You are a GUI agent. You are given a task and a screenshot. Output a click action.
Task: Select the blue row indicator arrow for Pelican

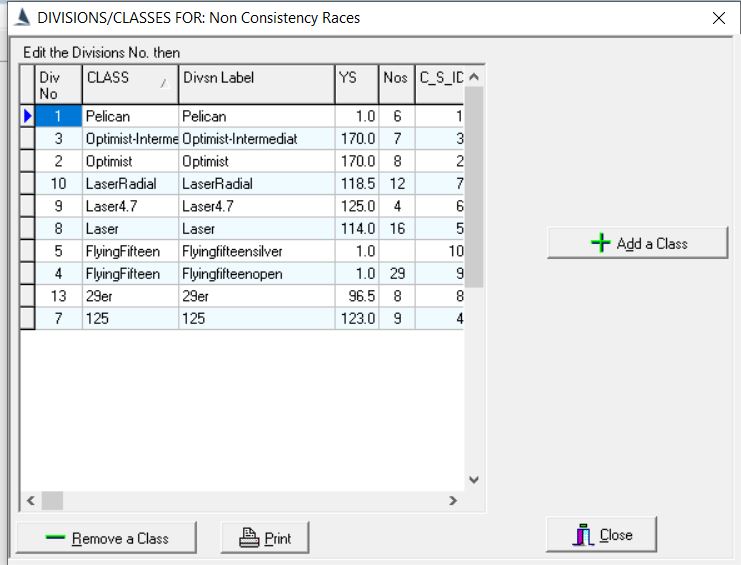coord(28,117)
